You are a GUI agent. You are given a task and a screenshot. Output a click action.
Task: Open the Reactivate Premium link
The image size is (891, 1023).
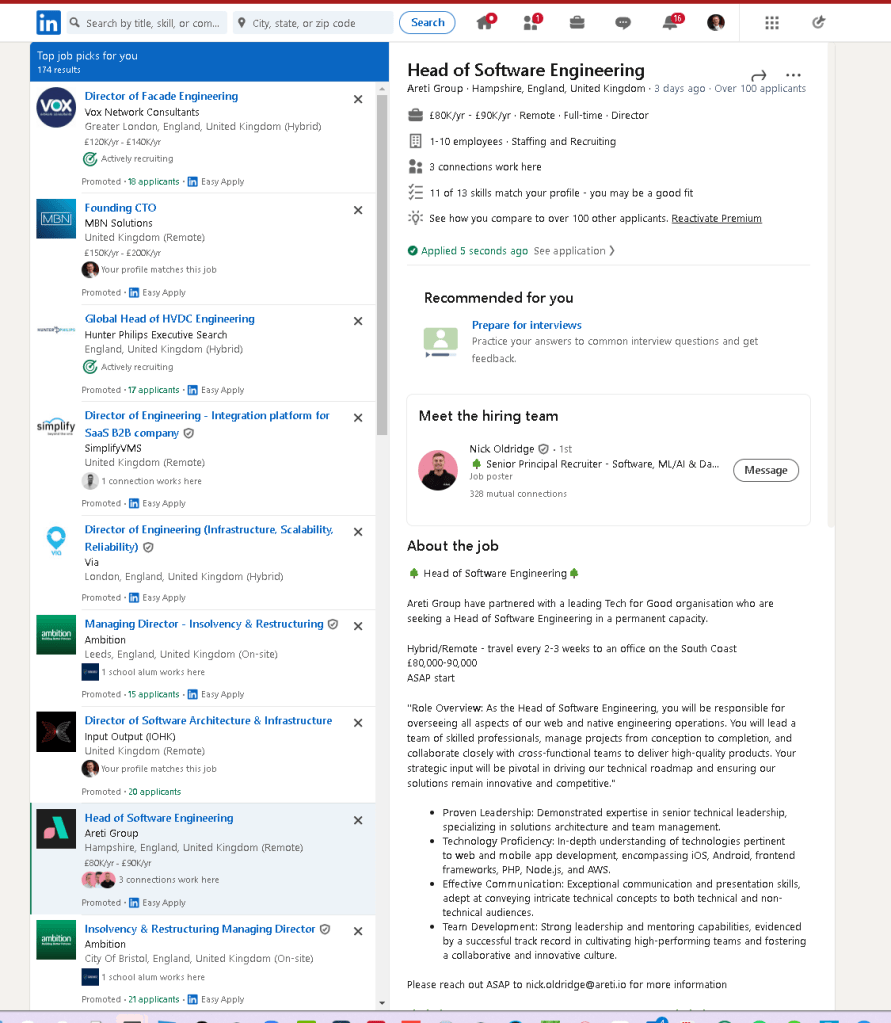pyautogui.click(x=716, y=219)
